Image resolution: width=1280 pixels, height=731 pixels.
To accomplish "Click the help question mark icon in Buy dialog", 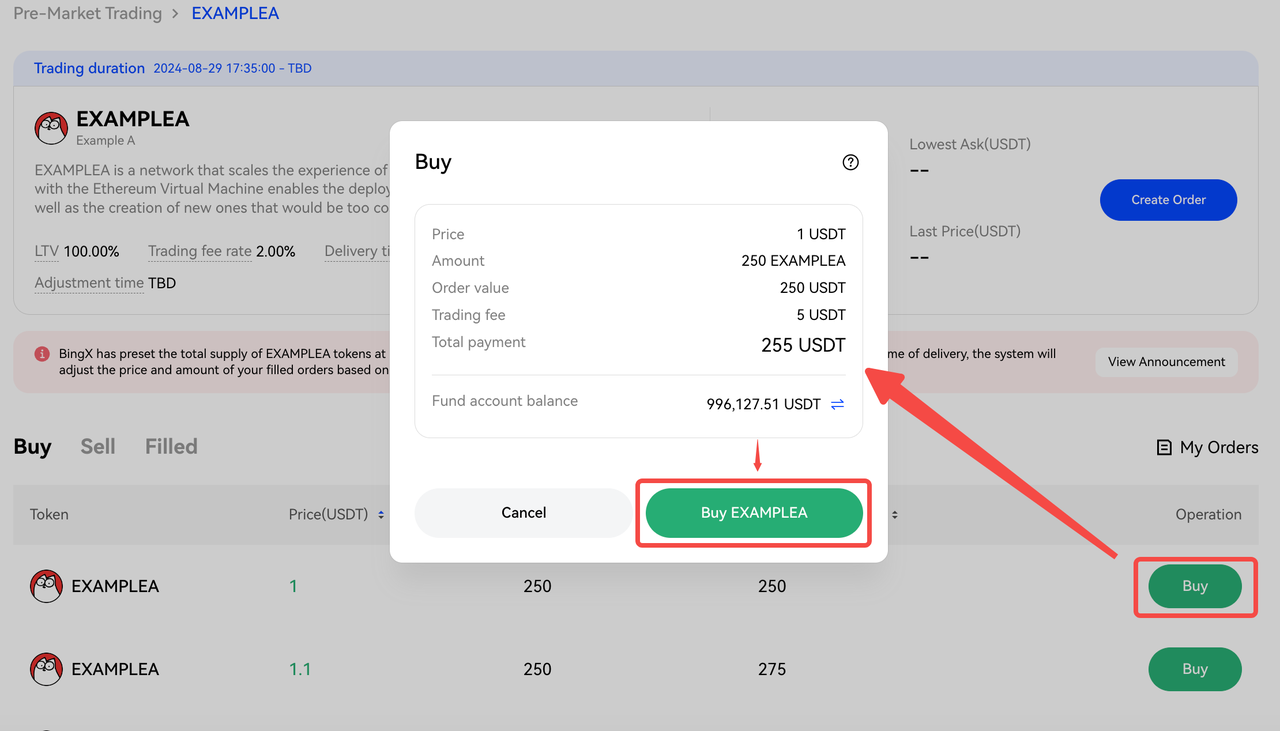I will (x=850, y=162).
